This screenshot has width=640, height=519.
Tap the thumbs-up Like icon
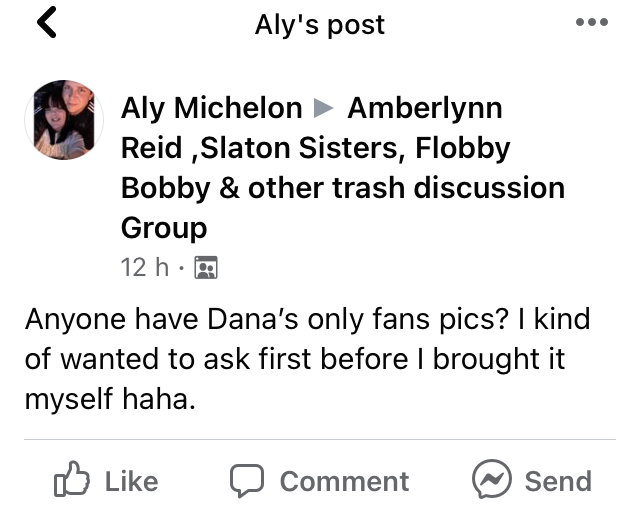click(72, 479)
